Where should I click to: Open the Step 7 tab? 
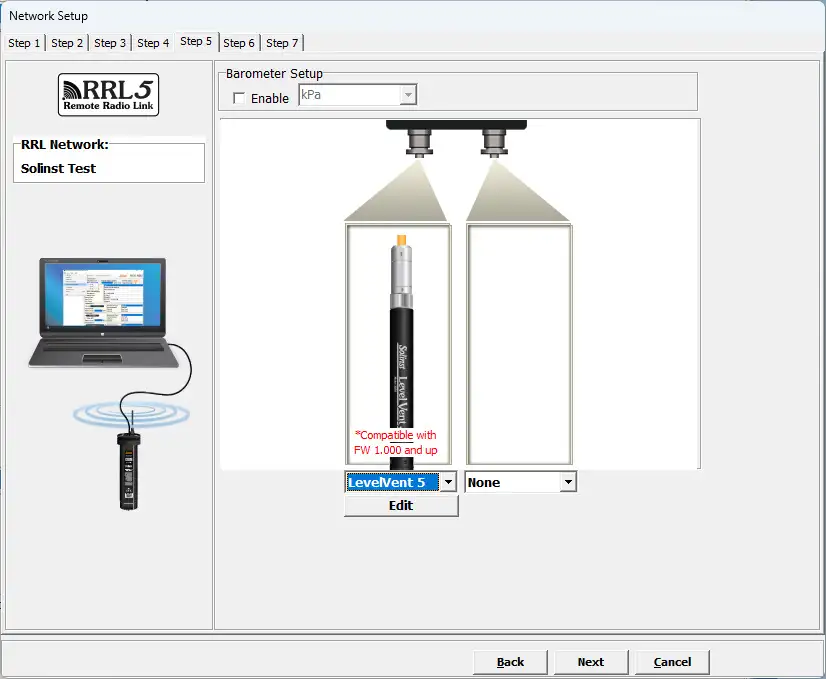coord(282,43)
